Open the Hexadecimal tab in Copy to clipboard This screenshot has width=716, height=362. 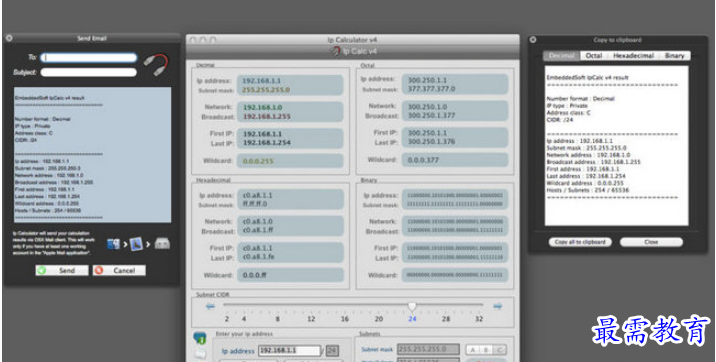click(x=633, y=56)
